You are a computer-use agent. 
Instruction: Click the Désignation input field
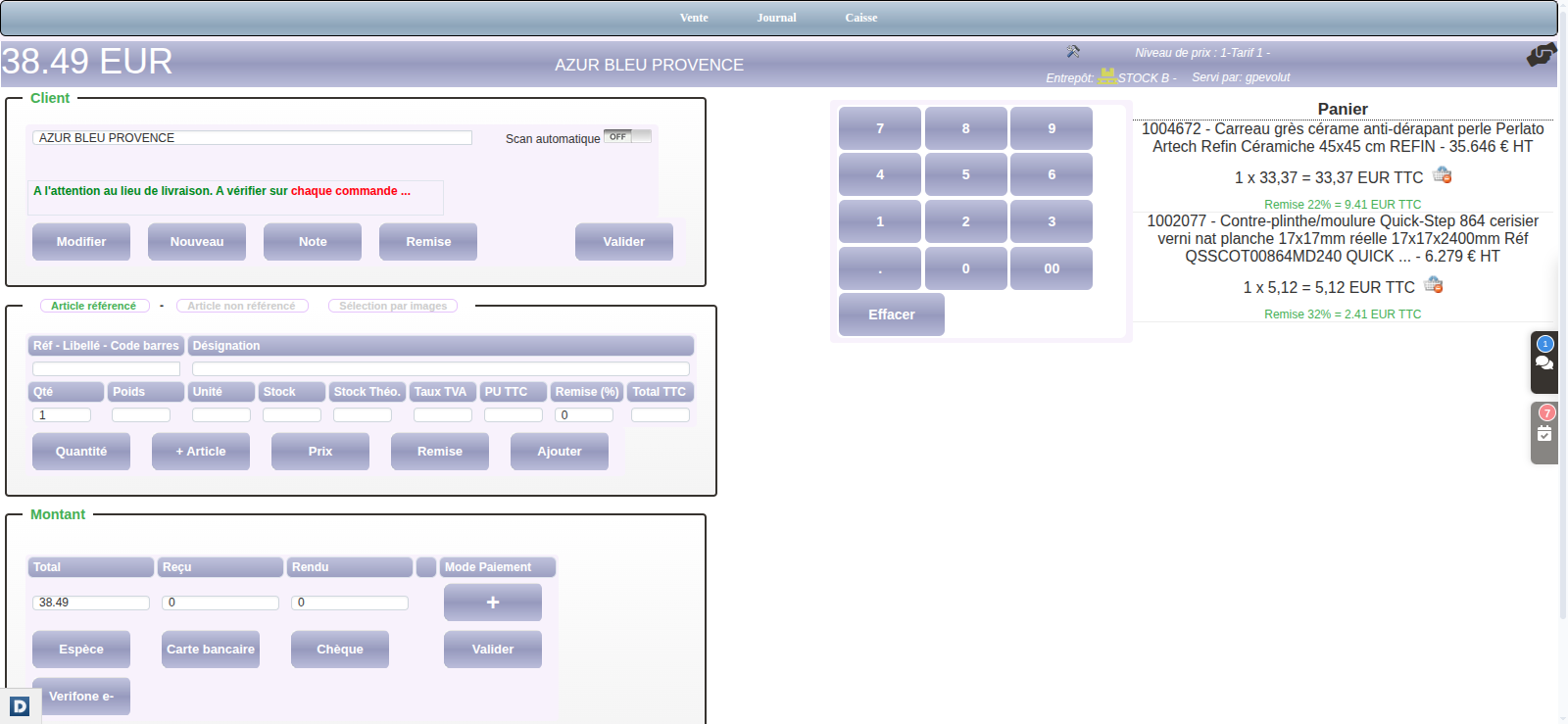tap(441, 368)
